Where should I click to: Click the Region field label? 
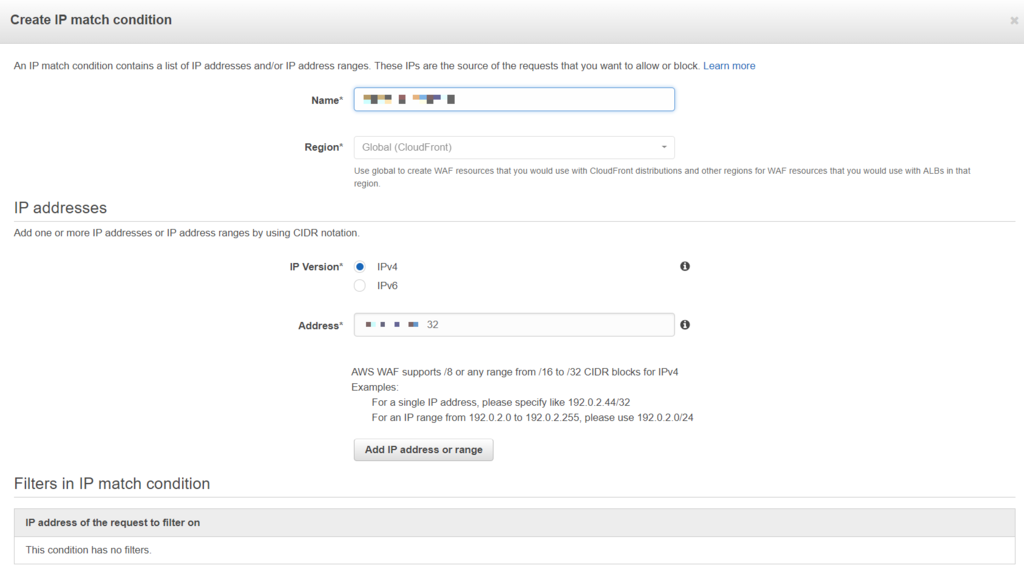click(x=323, y=148)
